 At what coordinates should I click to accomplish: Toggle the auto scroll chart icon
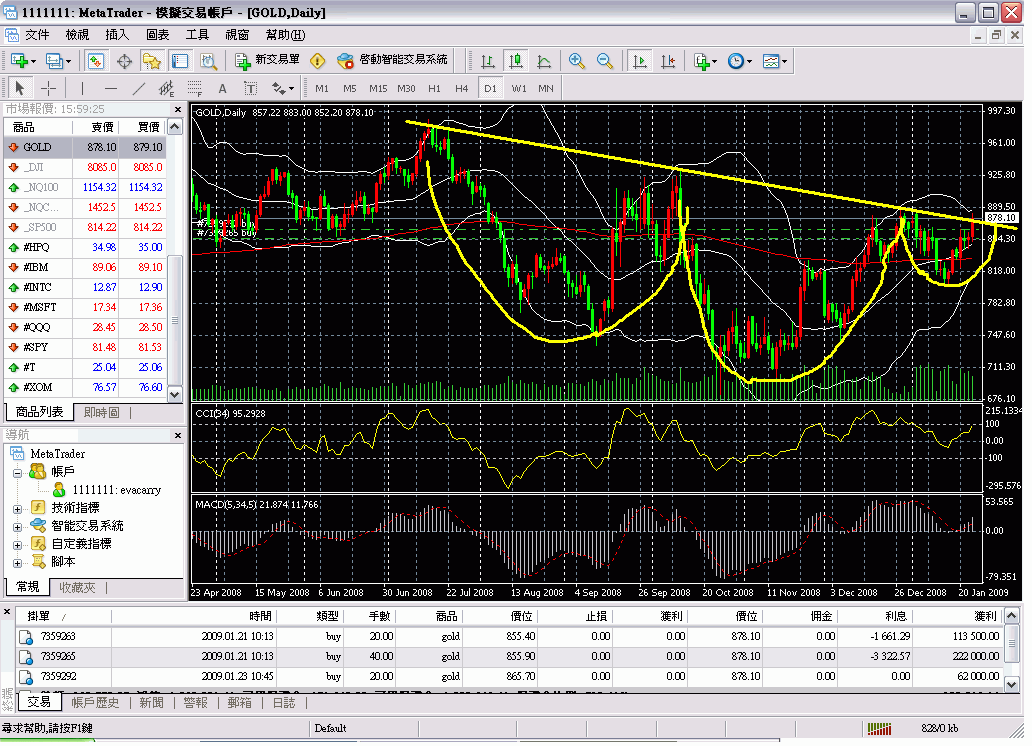coord(639,61)
